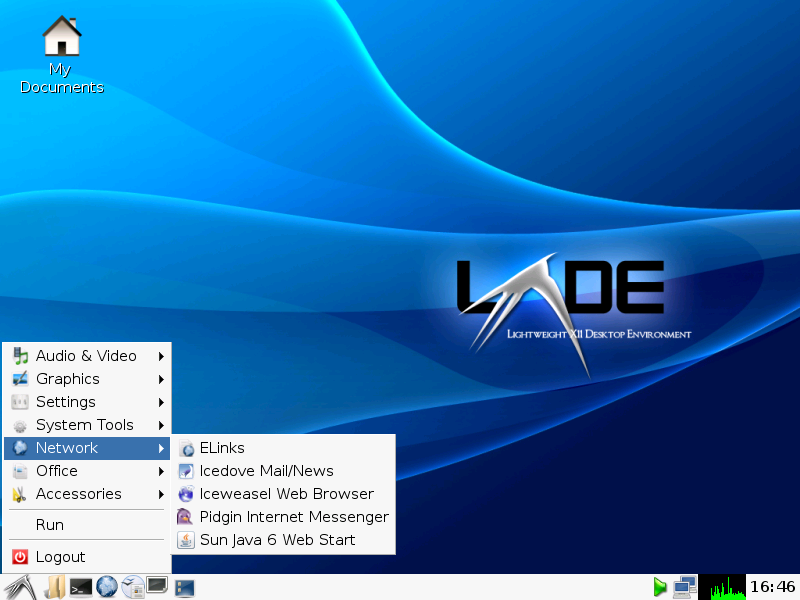
Task: Open the Audio & Video category via its music-note icon
Action: point(20,356)
